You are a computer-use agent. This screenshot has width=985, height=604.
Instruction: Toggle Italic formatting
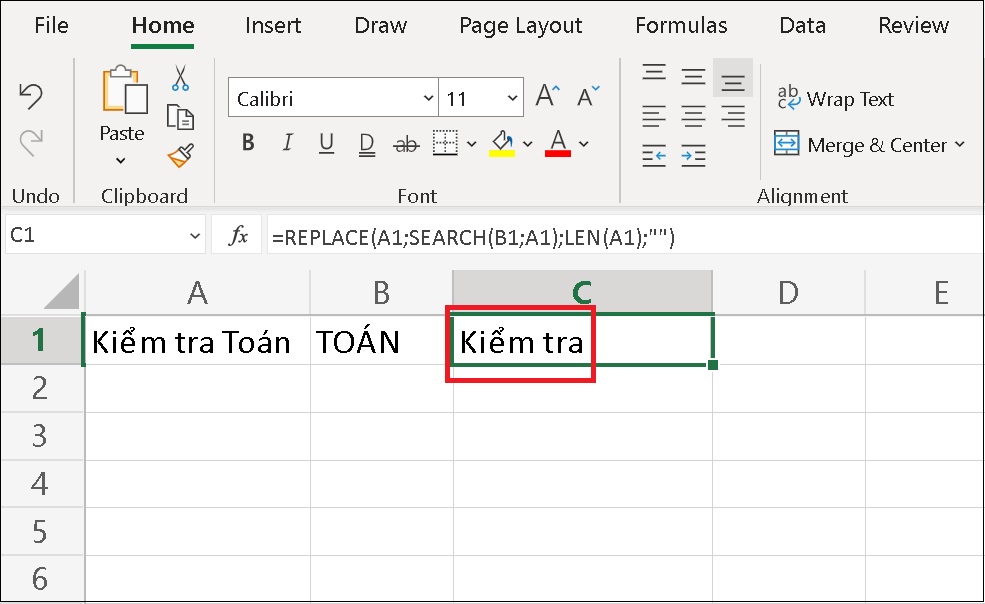coord(287,143)
